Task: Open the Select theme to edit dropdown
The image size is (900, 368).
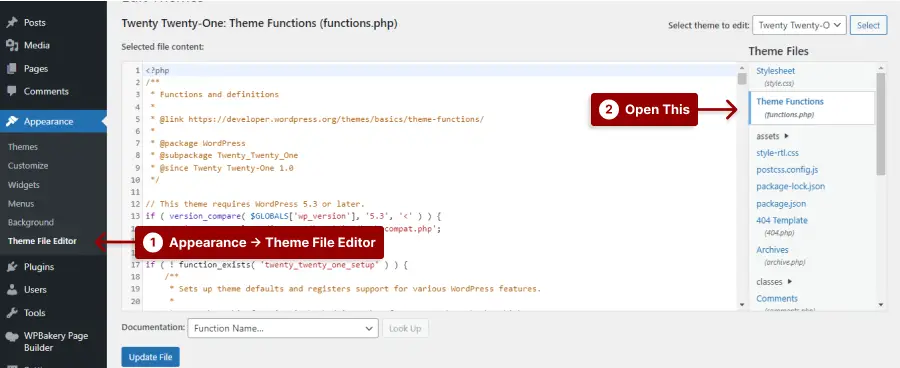Action: coord(800,25)
